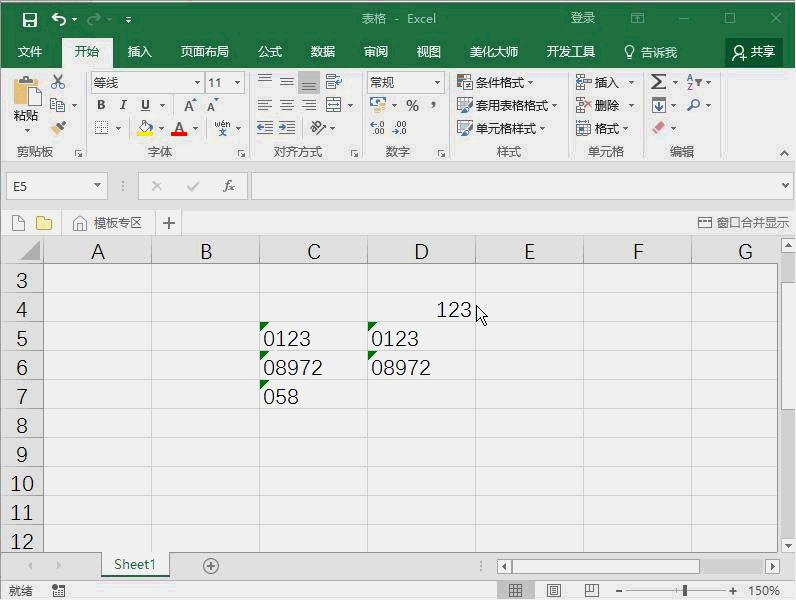Toggle top vertical alignment

(x=264, y=81)
